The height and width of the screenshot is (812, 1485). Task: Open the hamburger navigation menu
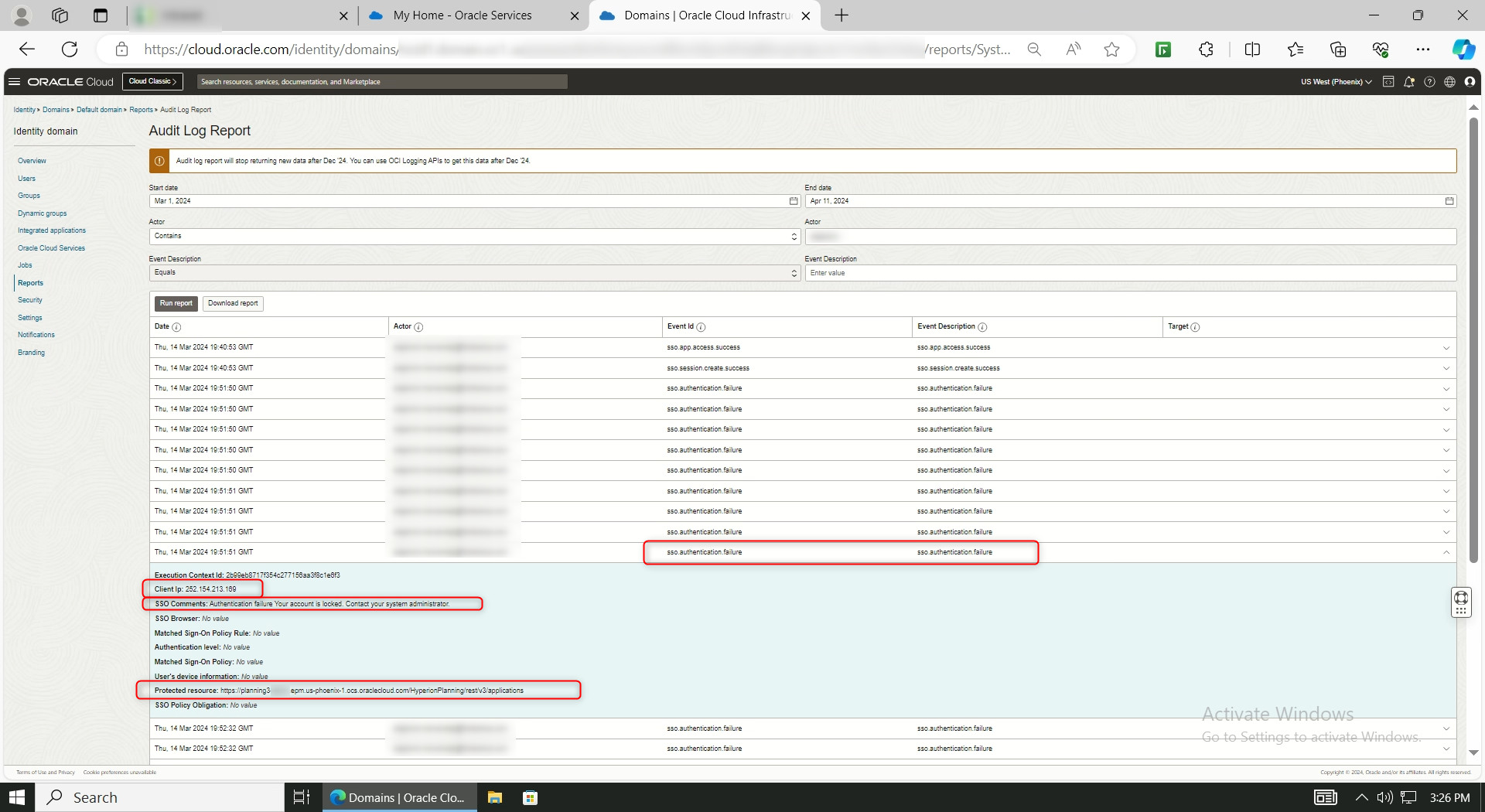pos(15,81)
